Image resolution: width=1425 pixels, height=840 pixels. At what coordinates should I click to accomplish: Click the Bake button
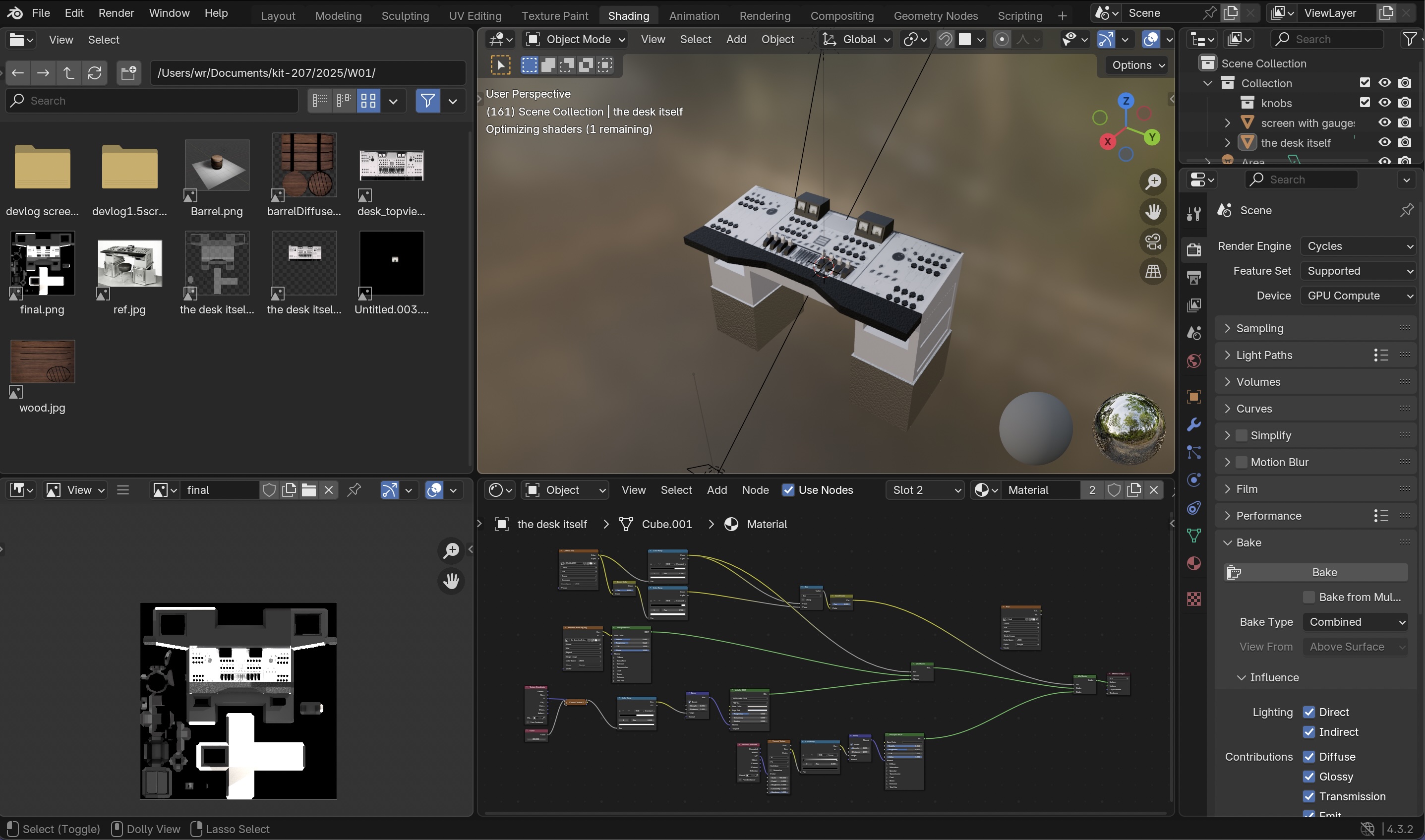[1315, 572]
